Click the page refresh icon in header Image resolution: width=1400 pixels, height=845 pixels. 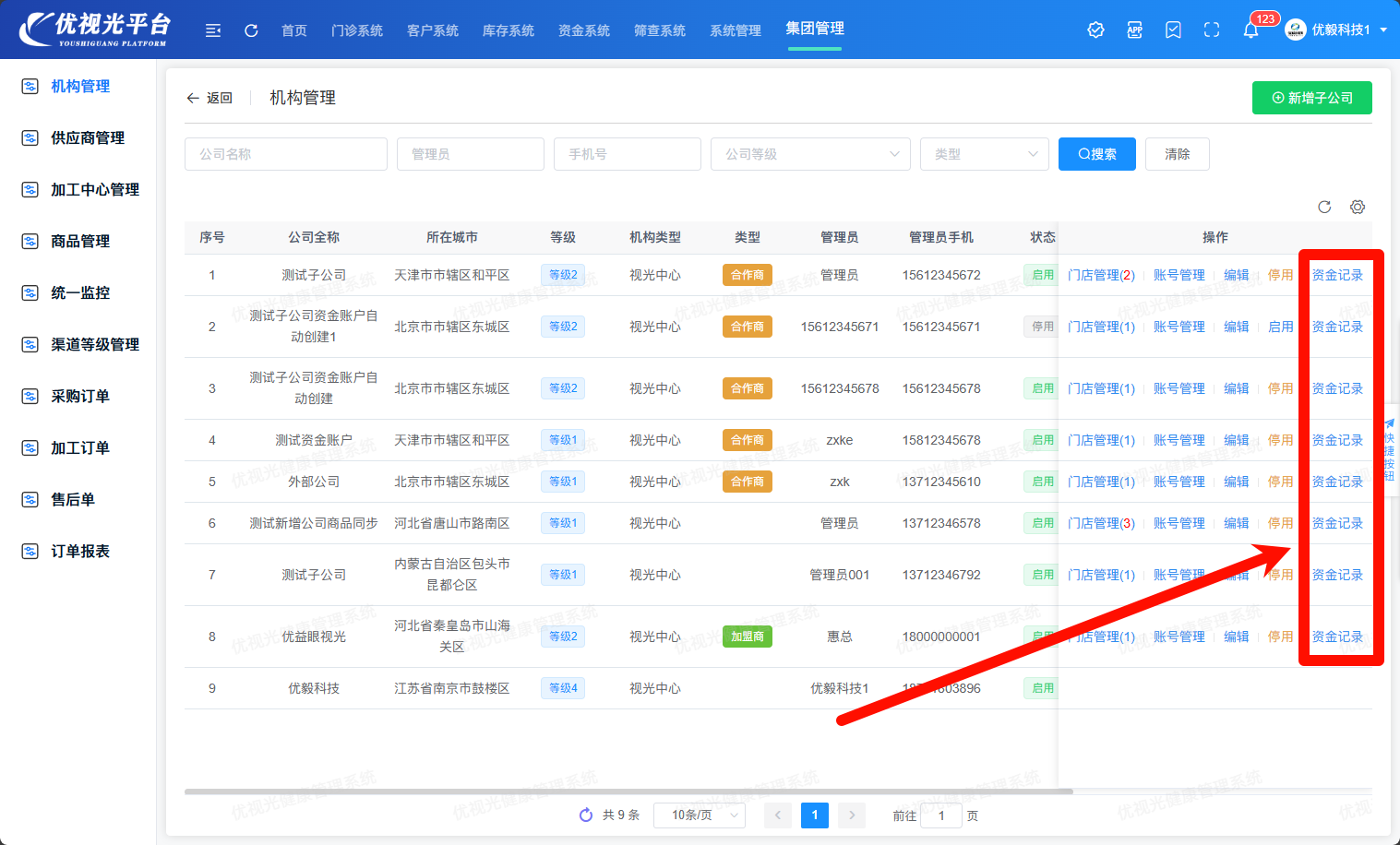pos(251,30)
